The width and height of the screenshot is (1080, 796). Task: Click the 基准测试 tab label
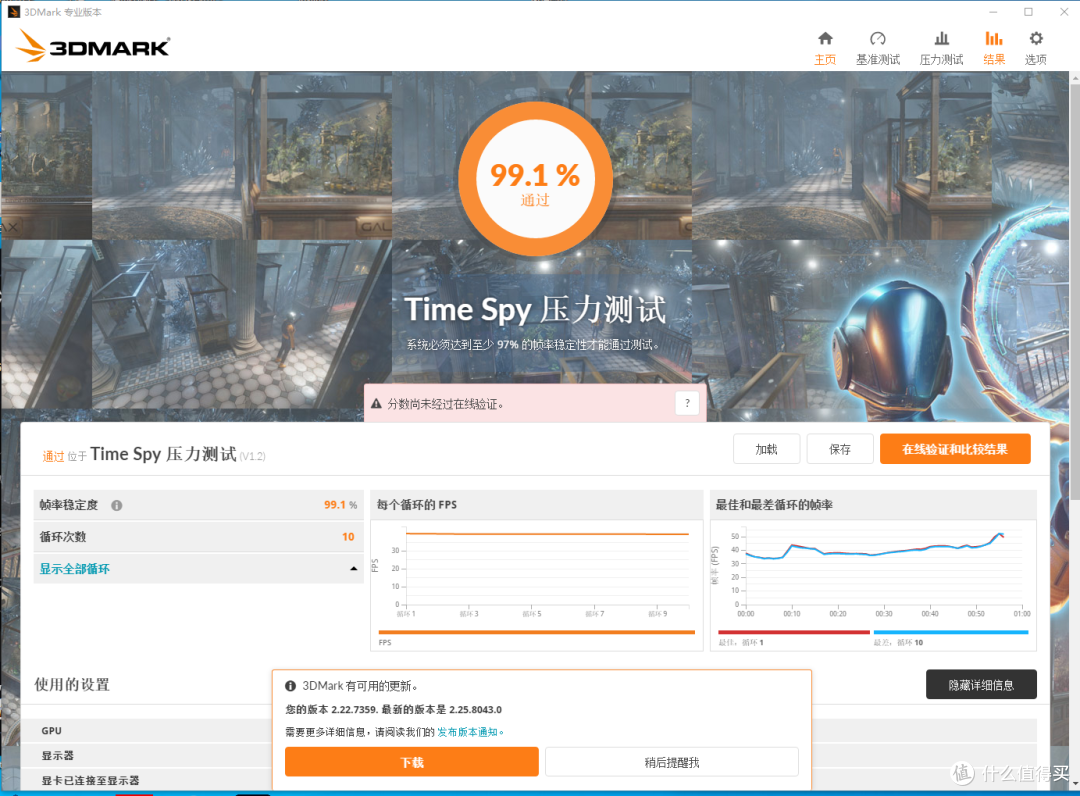point(878,59)
